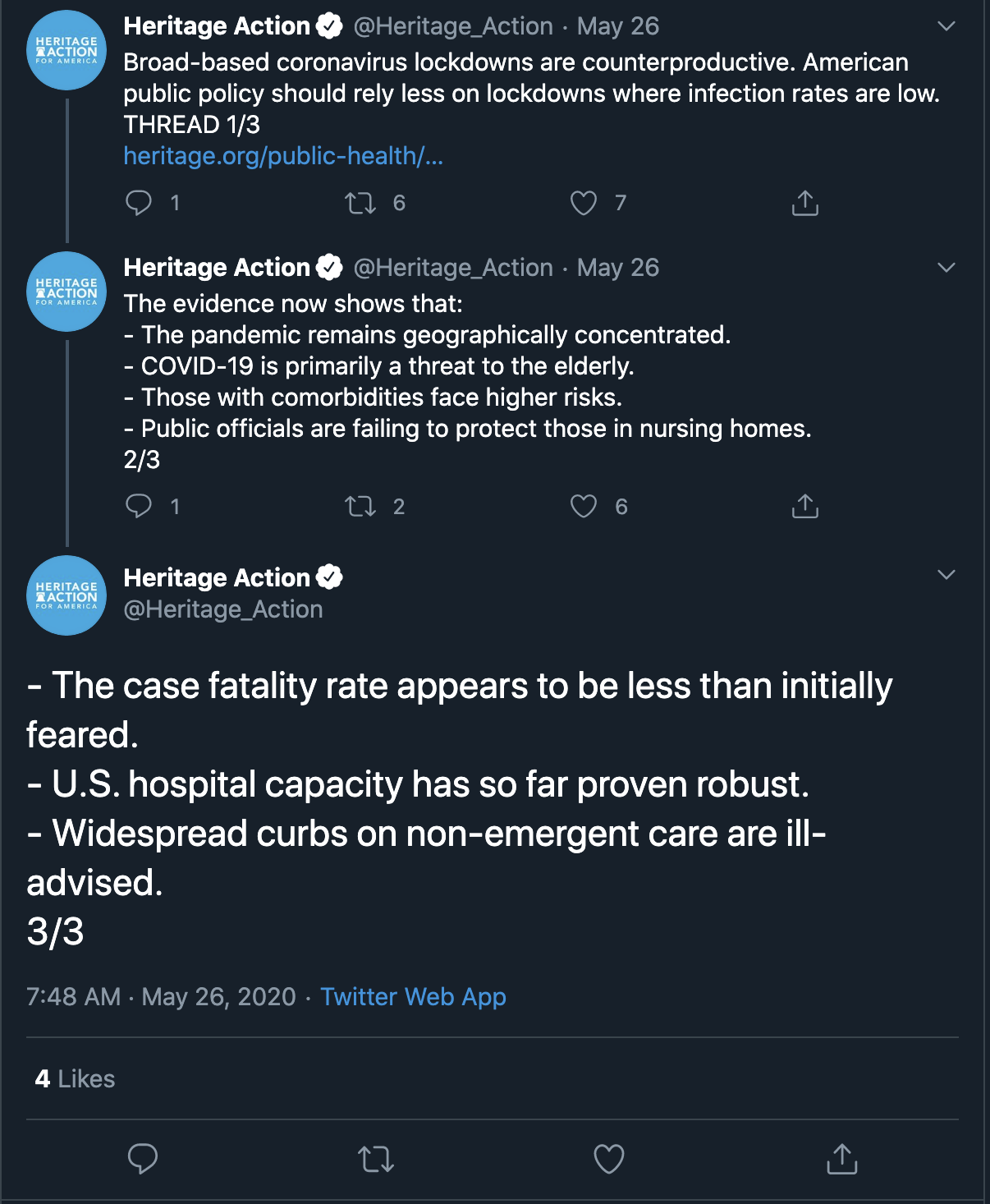
Task: Reply to the 2/3 evidence tweet
Action: point(139,506)
